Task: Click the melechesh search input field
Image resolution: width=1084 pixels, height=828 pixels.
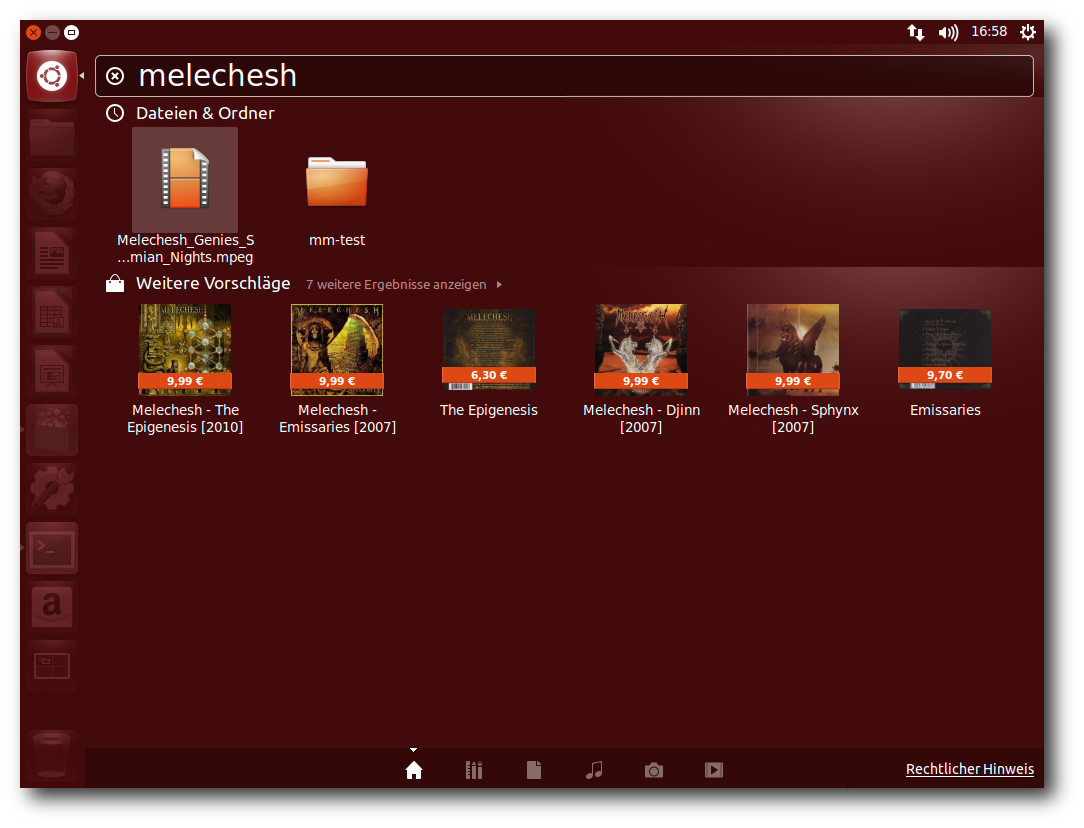Action: (x=564, y=76)
